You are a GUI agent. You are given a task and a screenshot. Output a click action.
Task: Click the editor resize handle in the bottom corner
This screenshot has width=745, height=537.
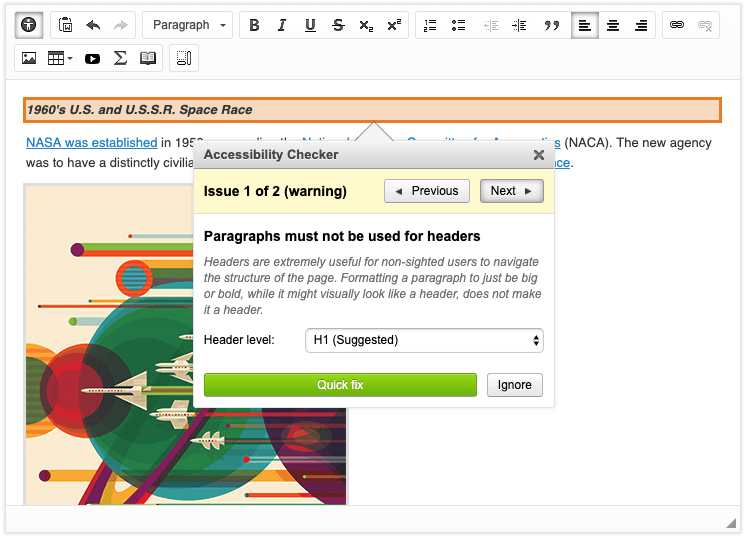[x=731, y=523]
